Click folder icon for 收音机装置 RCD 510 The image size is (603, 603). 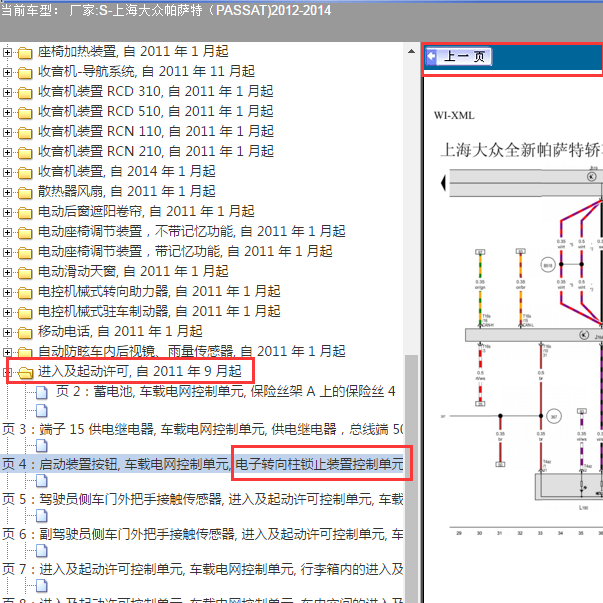coord(25,113)
